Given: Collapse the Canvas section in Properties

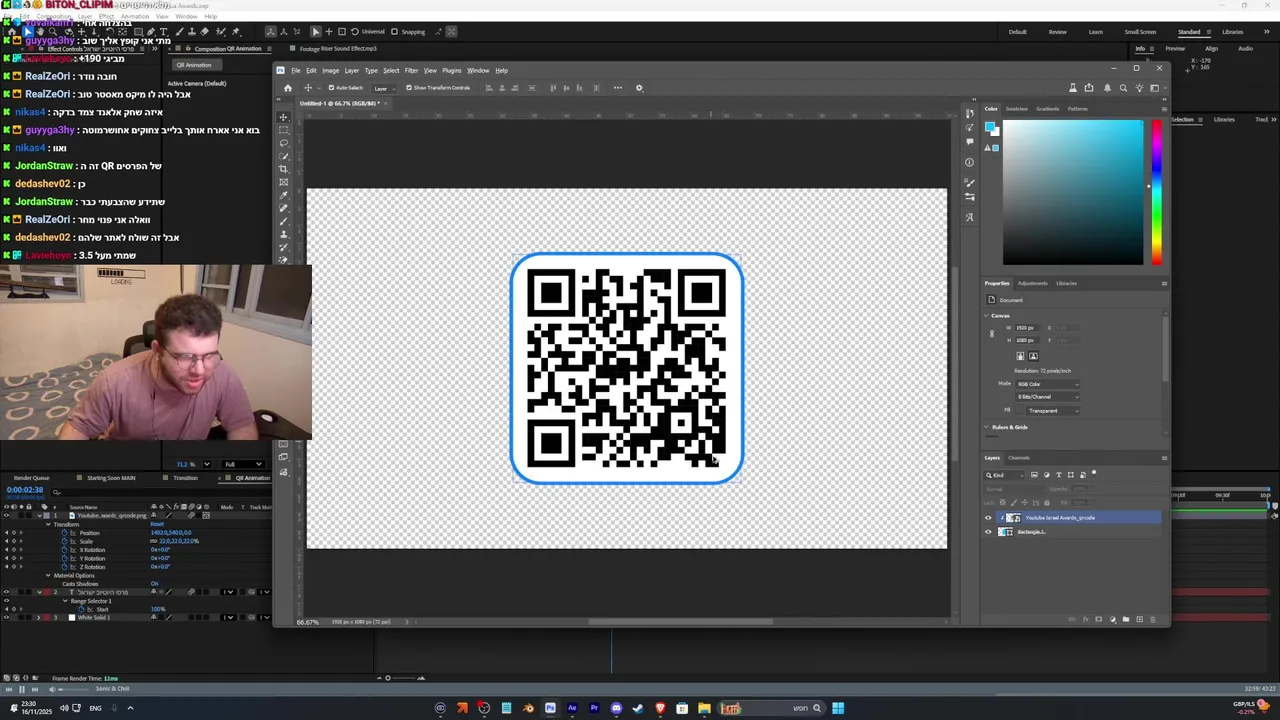Looking at the screenshot, I should coord(987,316).
